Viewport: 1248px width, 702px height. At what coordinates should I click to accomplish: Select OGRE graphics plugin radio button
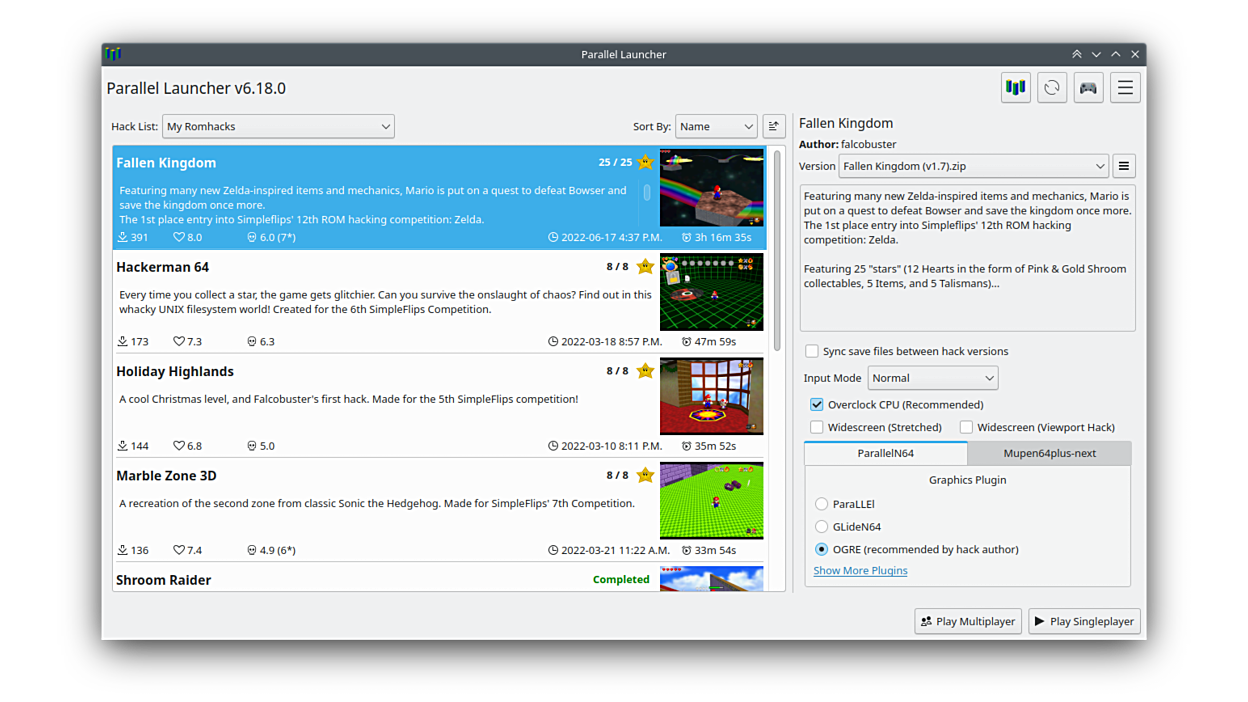pos(821,549)
